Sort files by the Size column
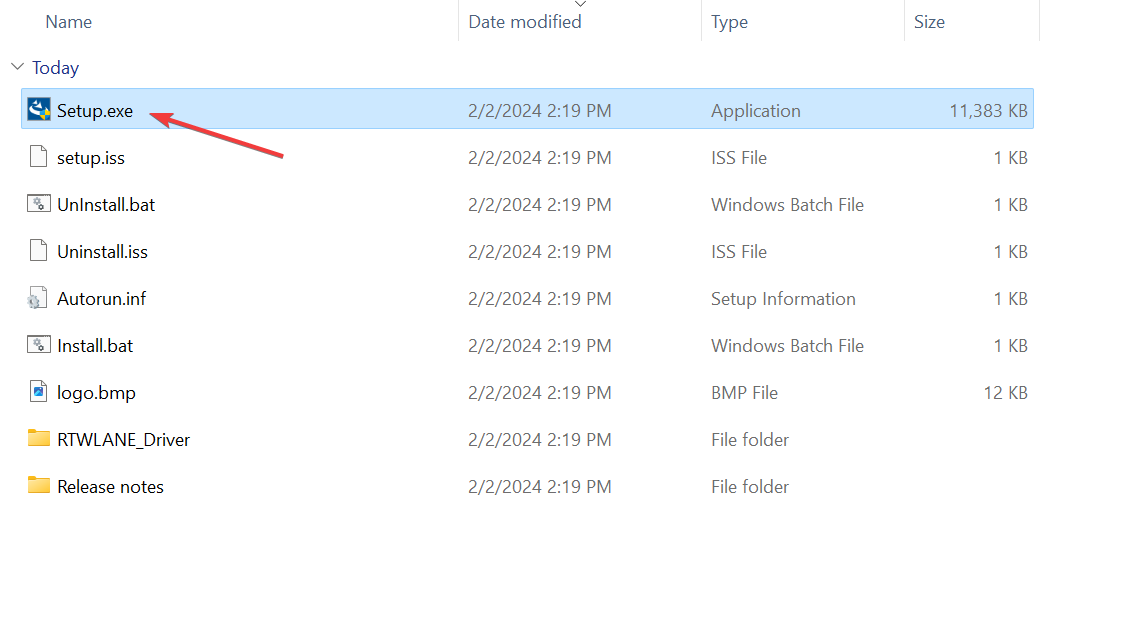The height and width of the screenshot is (635, 1135). (928, 21)
